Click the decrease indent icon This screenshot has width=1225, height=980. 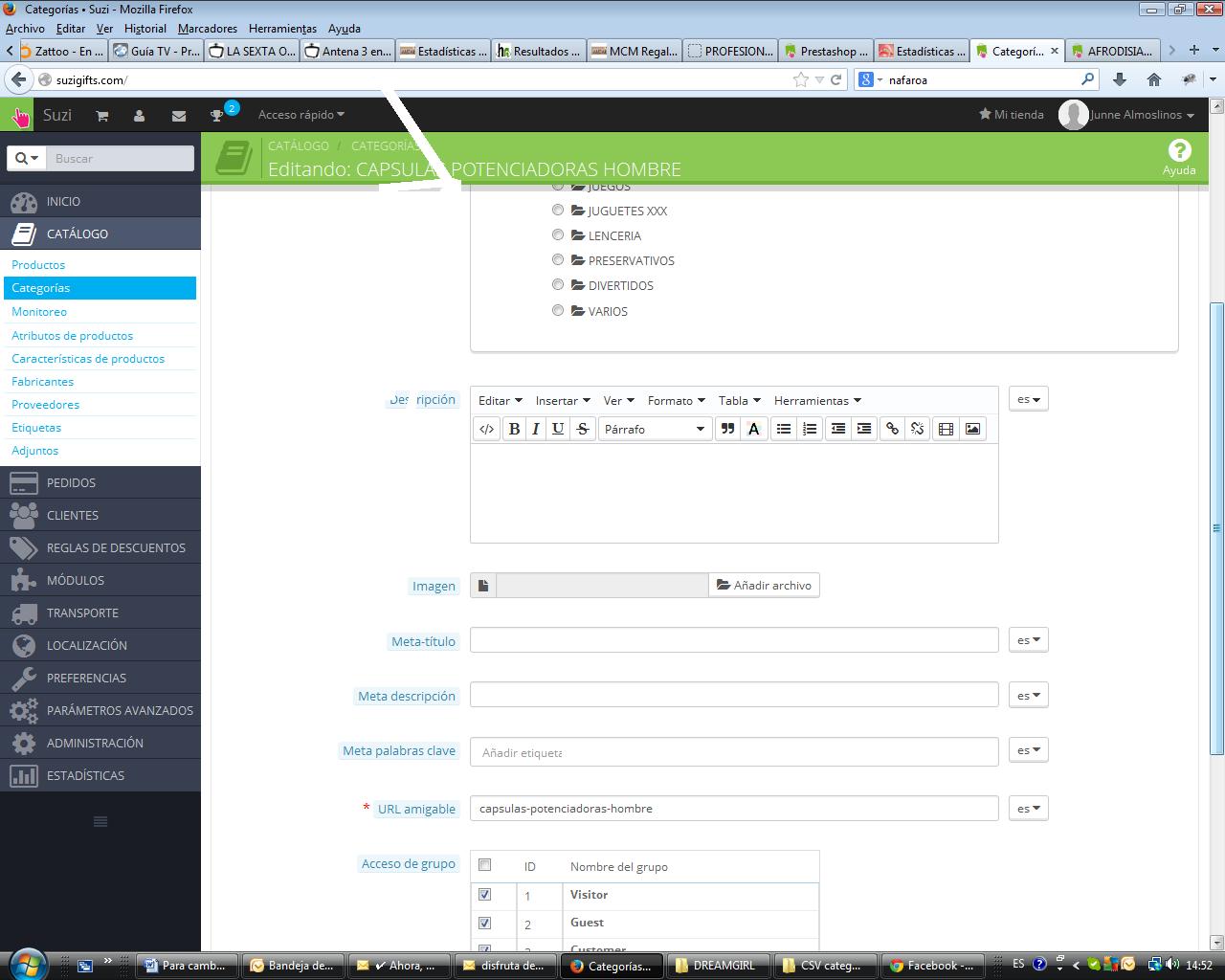click(838, 429)
